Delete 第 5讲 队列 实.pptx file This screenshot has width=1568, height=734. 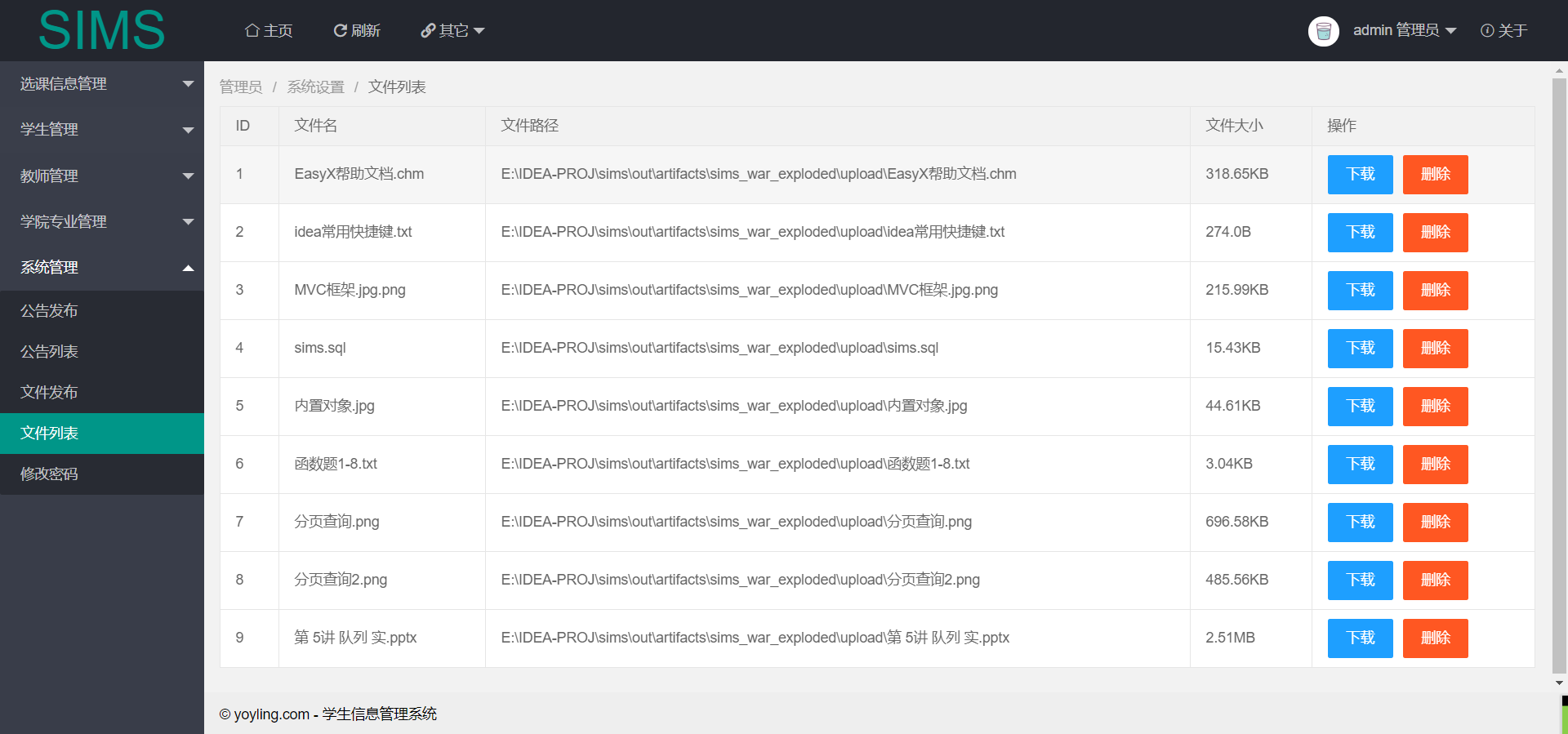click(1435, 638)
